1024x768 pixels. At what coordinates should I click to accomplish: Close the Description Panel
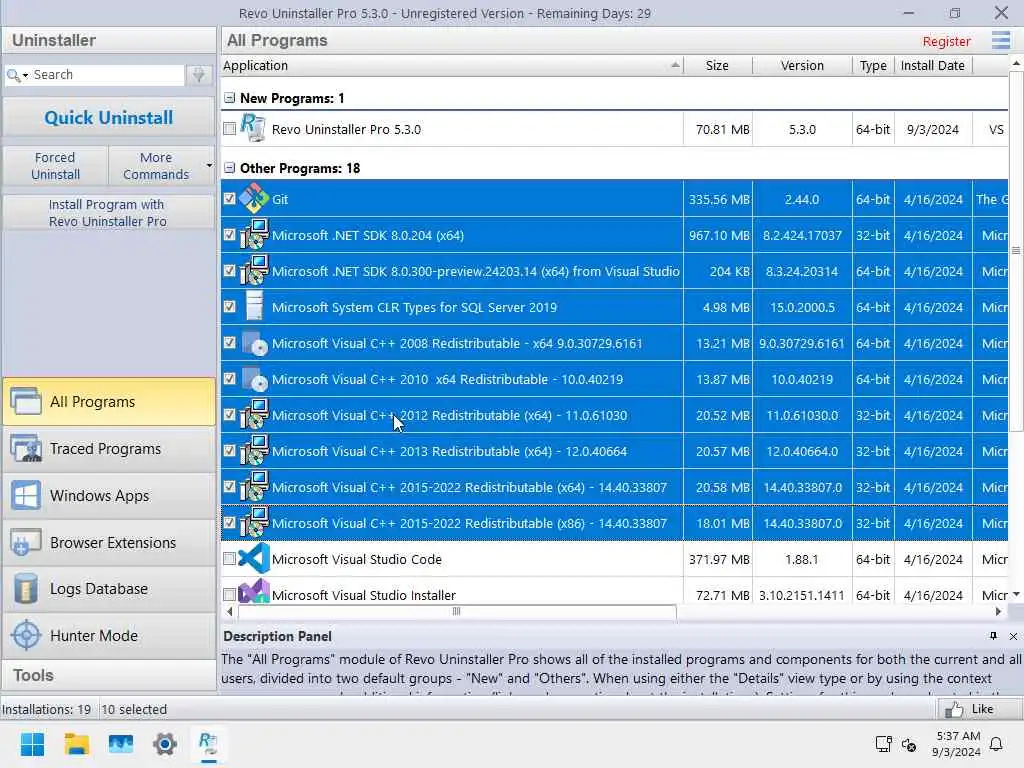click(1013, 636)
